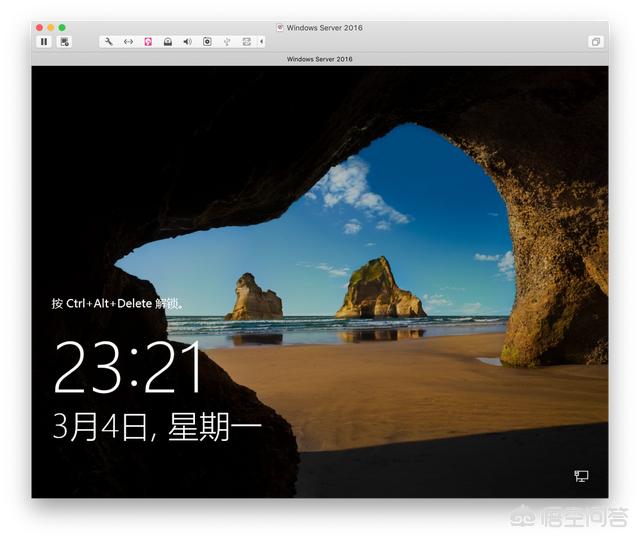The image size is (640, 540).
Task: Click the 23:21 lock screen clock
Action: pos(127,367)
